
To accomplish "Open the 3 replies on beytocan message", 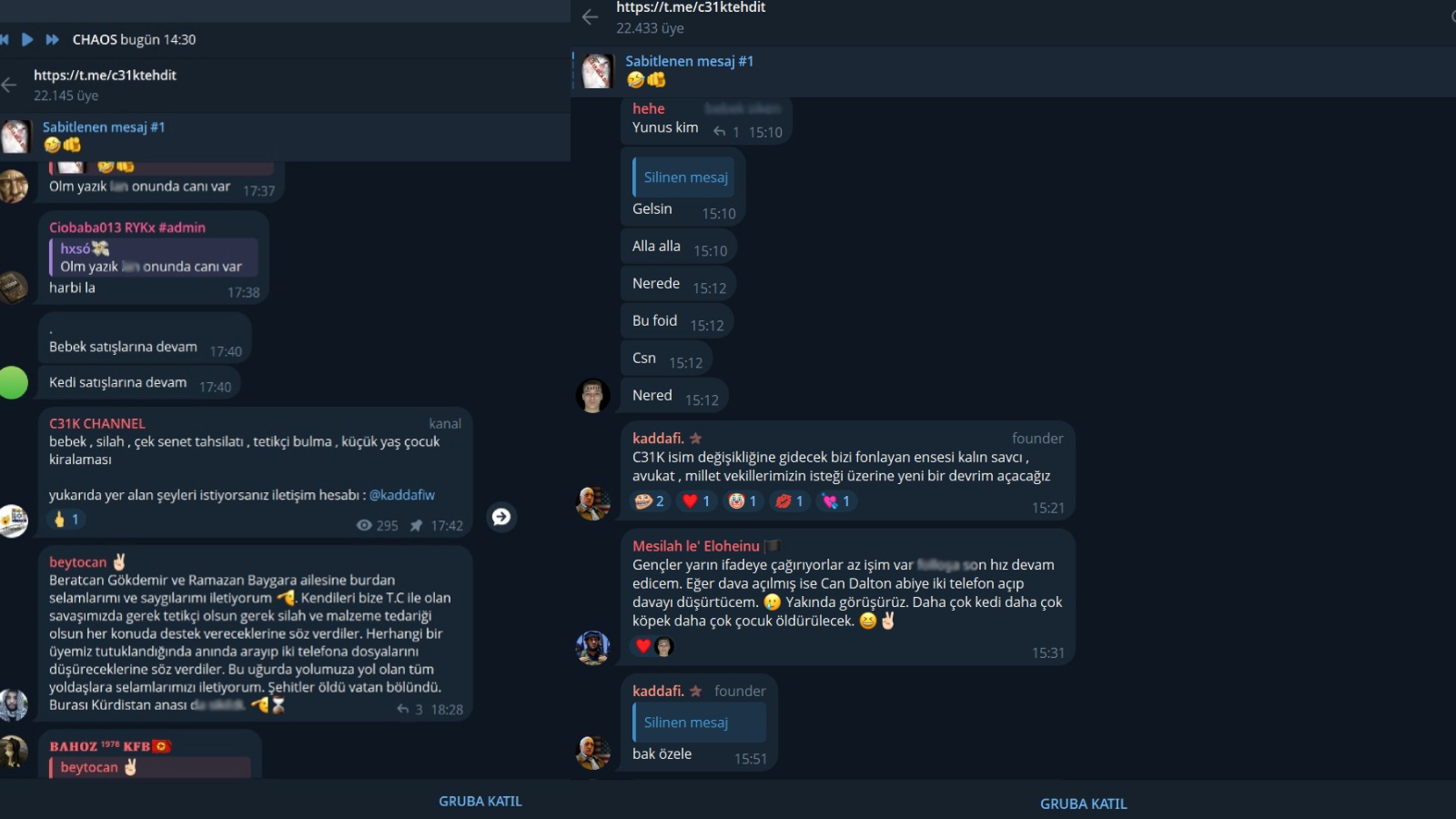I will [409, 710].
